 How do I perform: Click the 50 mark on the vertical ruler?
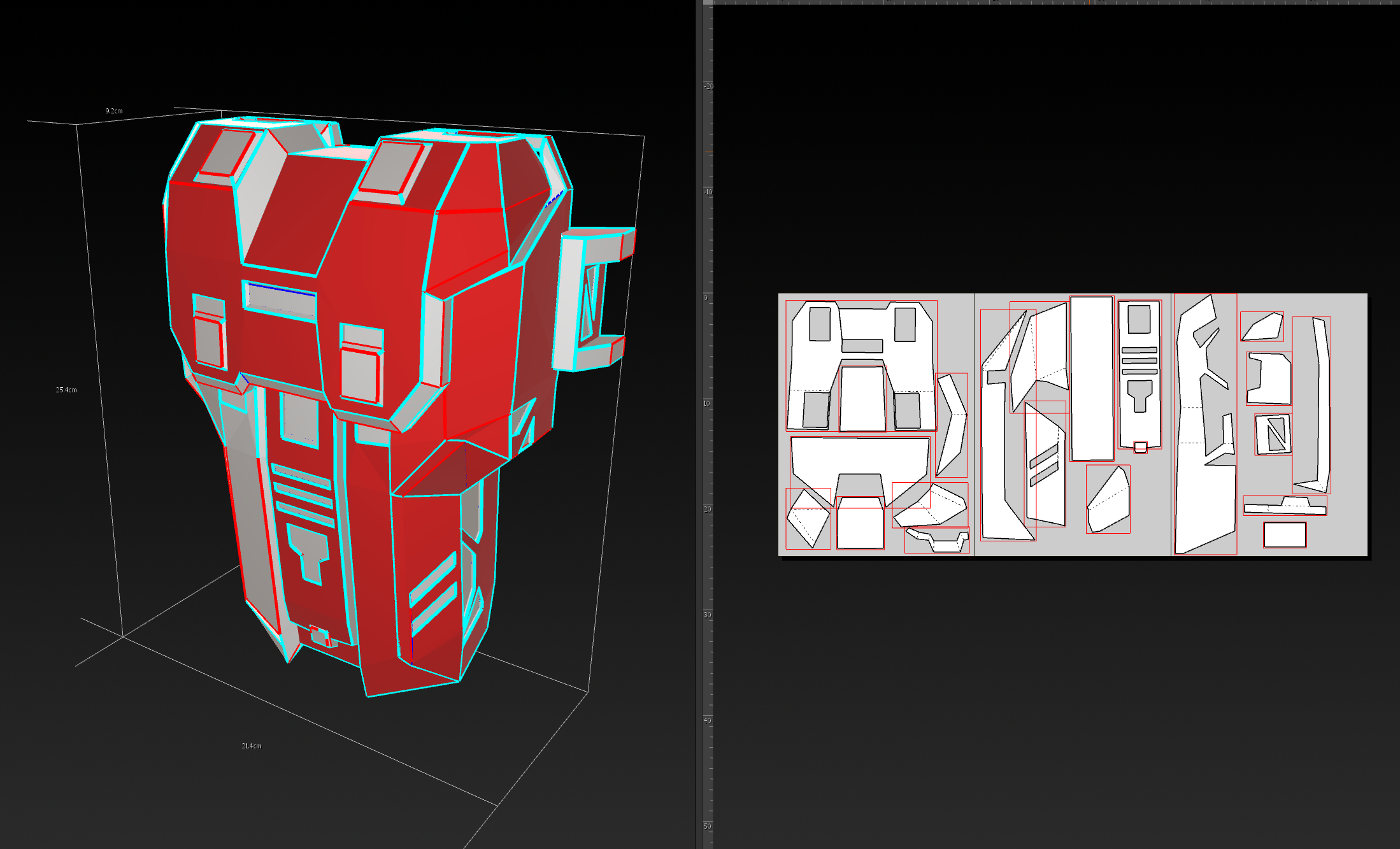(707, 826)
